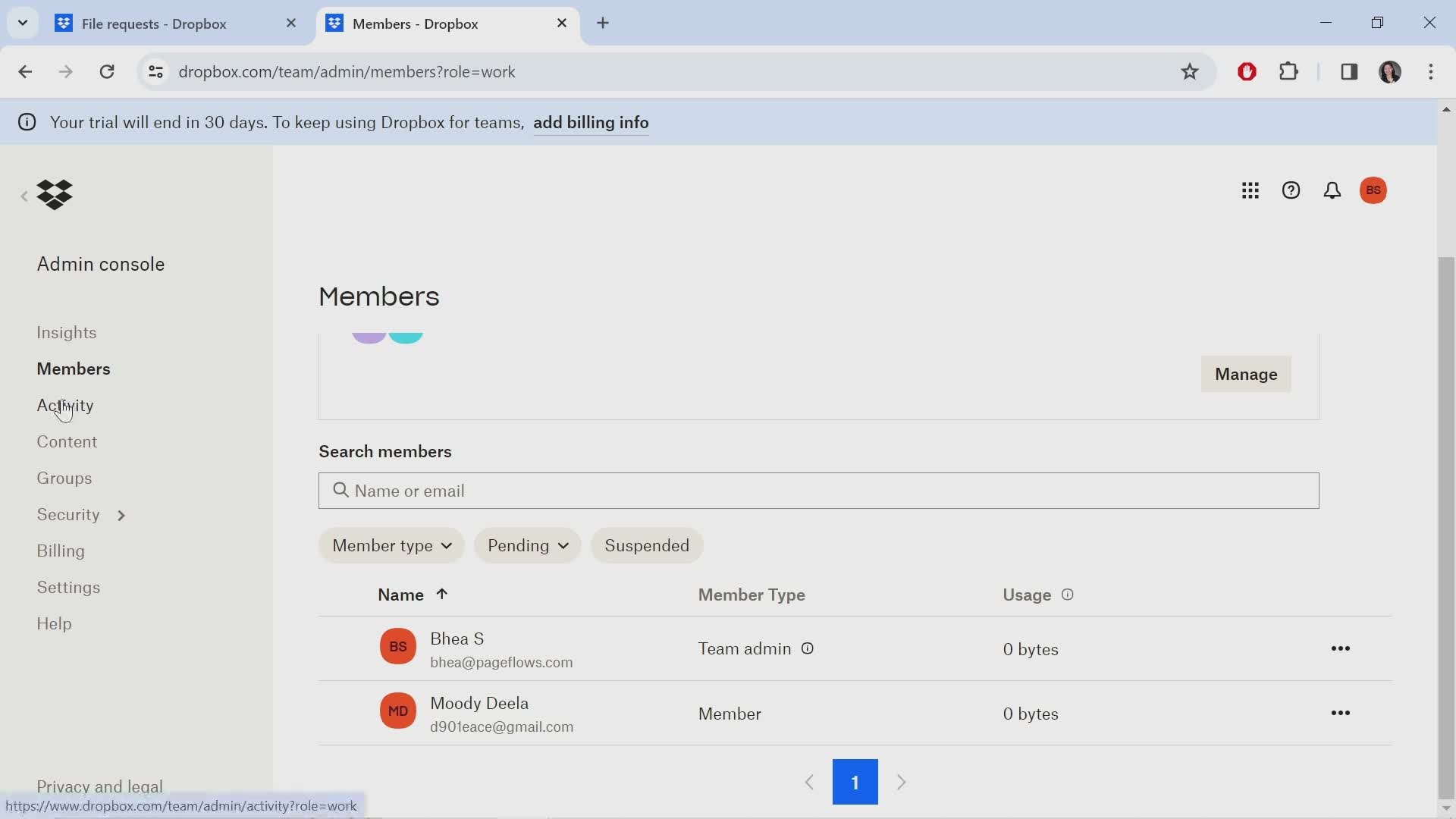Screen dimensions: 1456x819
Task: Expand the Member type filter
Action: (391, 546)
